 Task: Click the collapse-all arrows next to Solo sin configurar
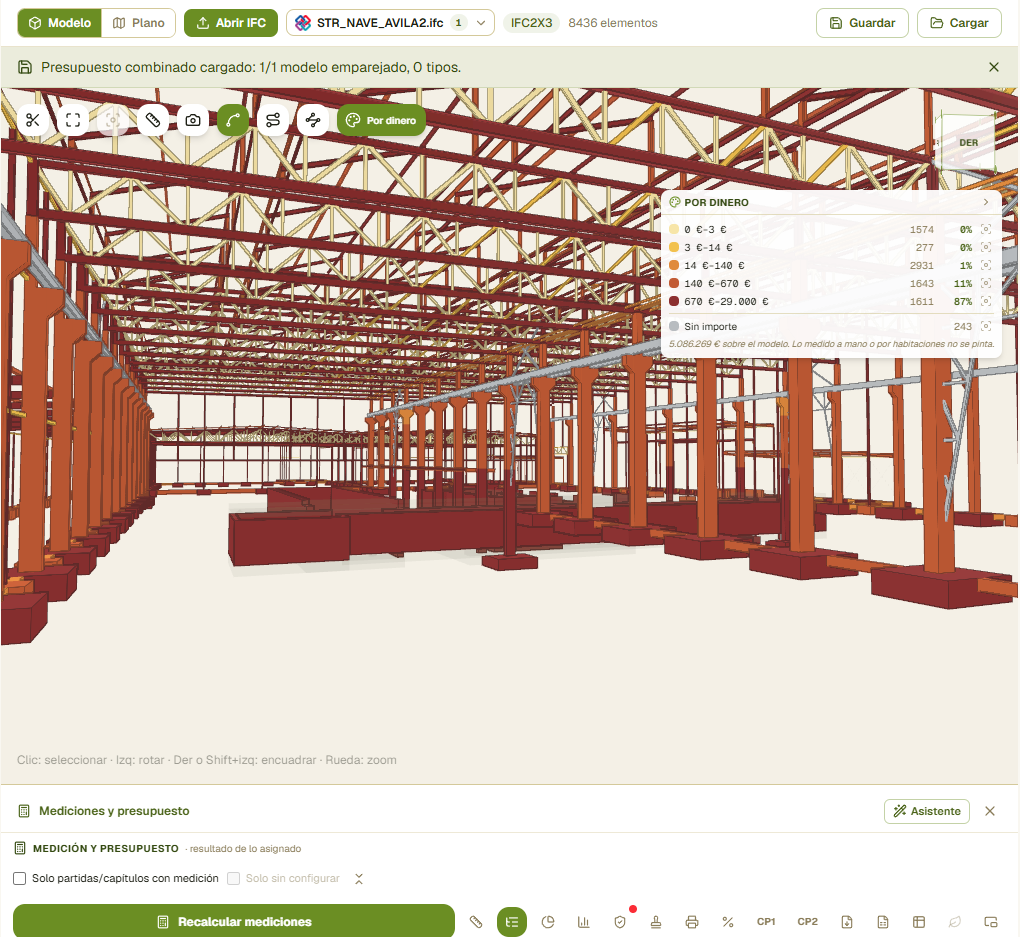[x=359, y=878]
